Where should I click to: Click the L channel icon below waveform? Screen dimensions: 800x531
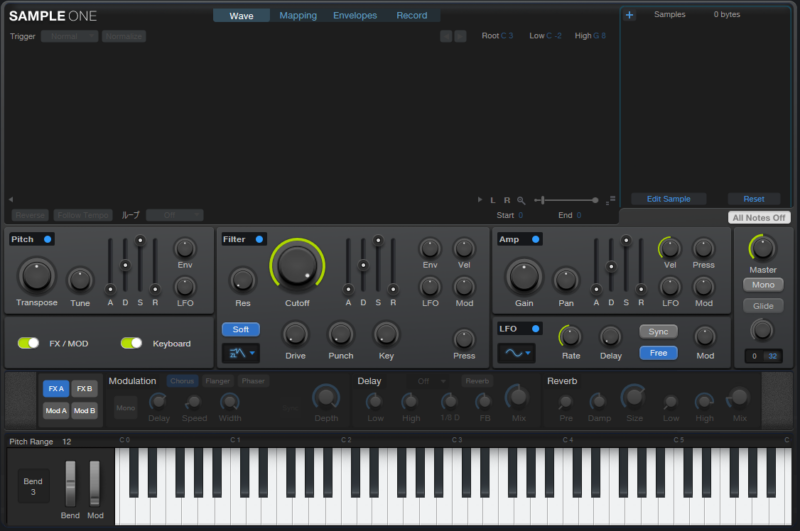click(492, 200)
